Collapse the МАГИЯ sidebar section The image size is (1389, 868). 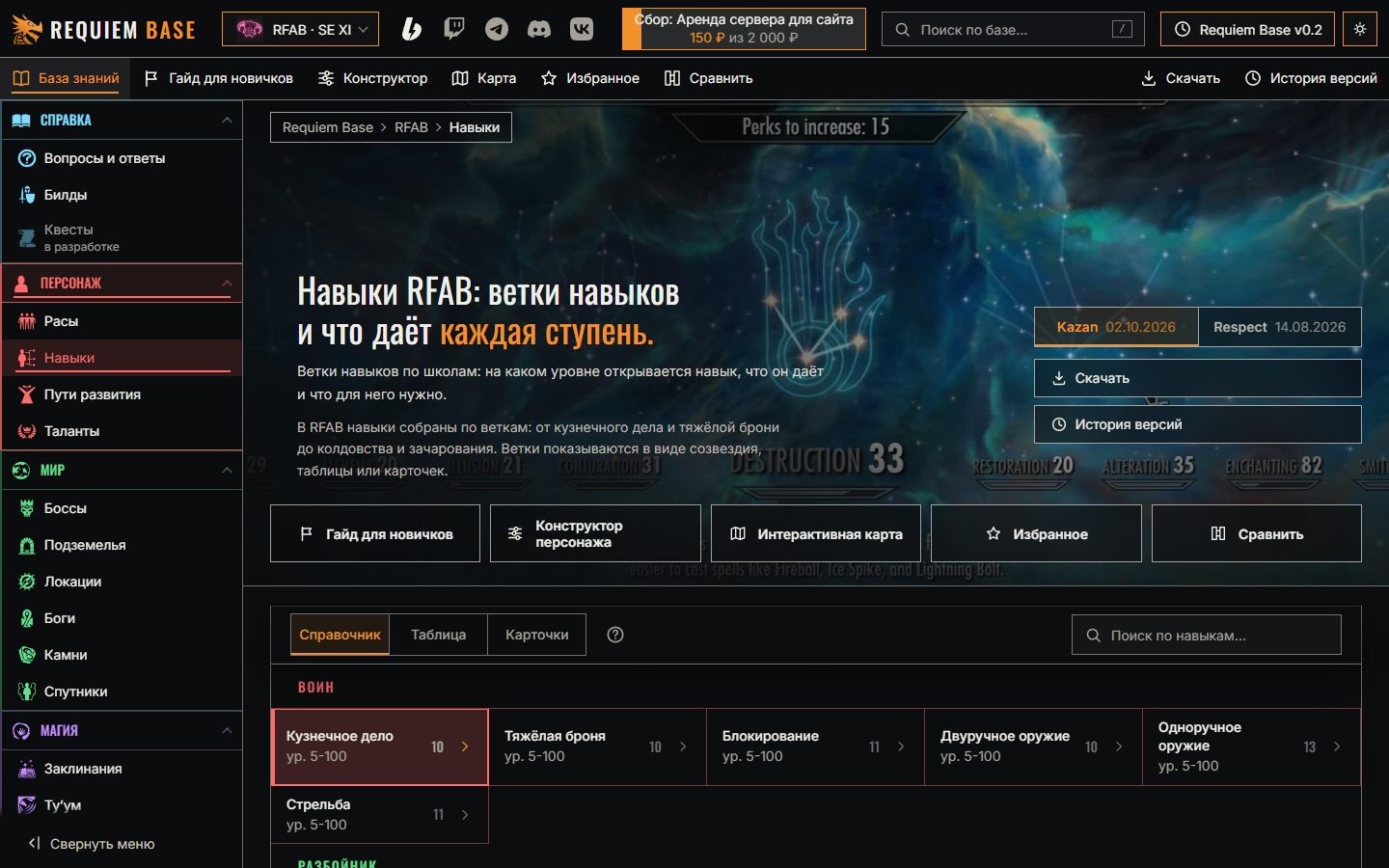(x=122, y=731)
